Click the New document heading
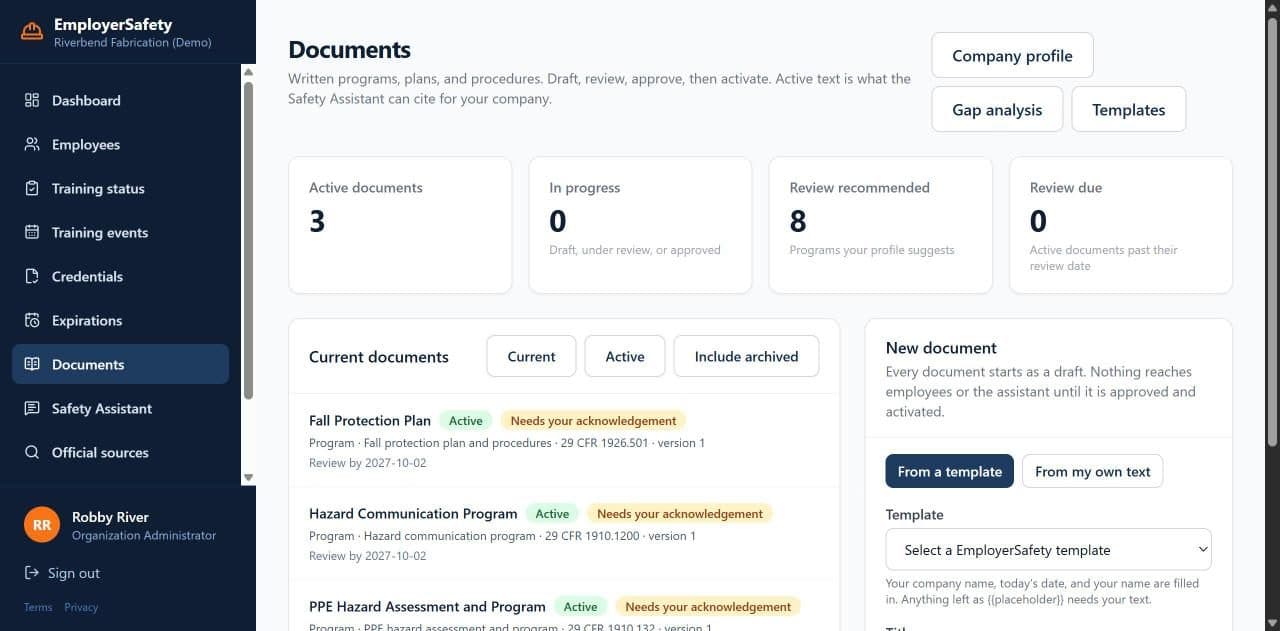The height and width of the screenshot is (631, 1280). 941,348
